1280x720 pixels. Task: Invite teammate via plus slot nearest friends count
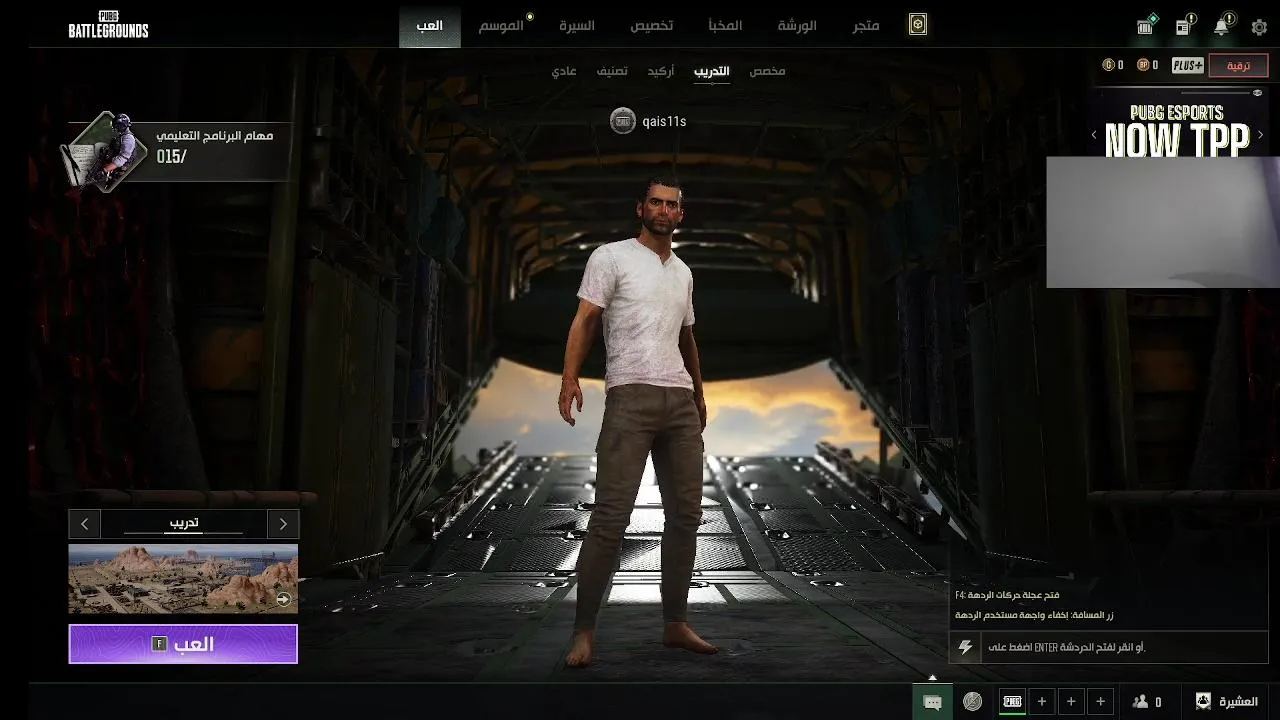(1101, 702)
